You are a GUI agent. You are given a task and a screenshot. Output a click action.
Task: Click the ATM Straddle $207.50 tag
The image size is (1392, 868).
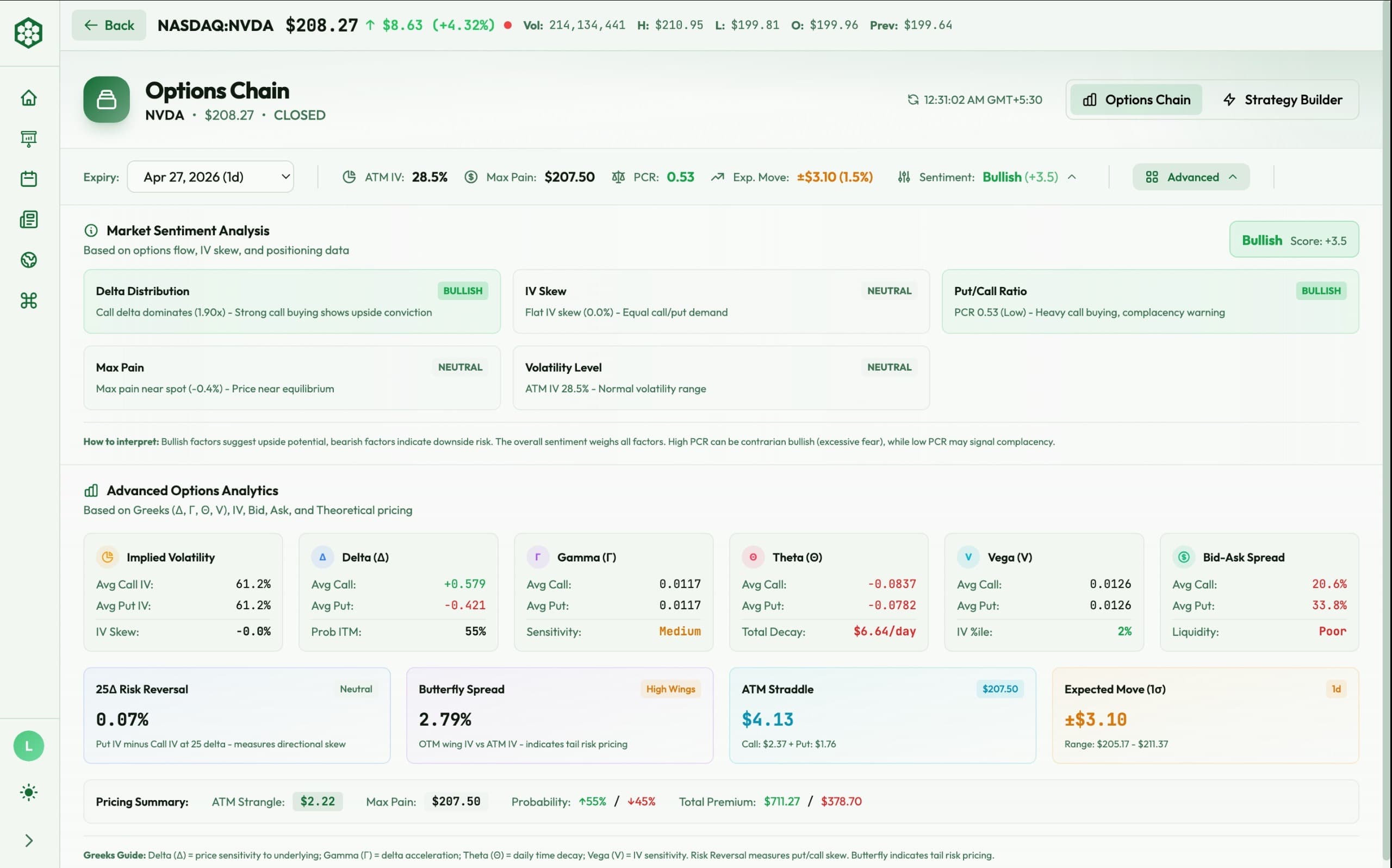[x=1000, y=689]
